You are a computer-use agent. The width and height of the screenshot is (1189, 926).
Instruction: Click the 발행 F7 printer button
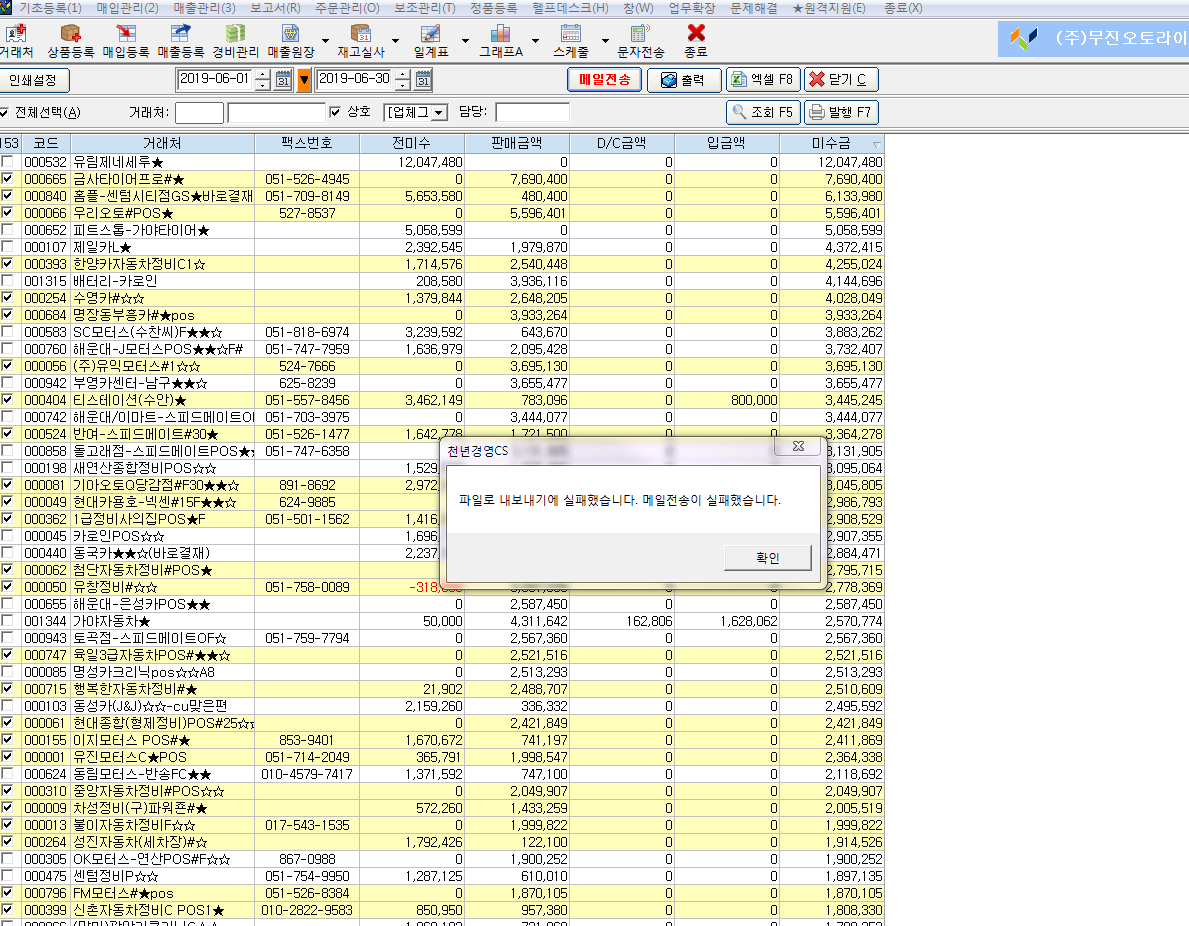coord(841,112)
